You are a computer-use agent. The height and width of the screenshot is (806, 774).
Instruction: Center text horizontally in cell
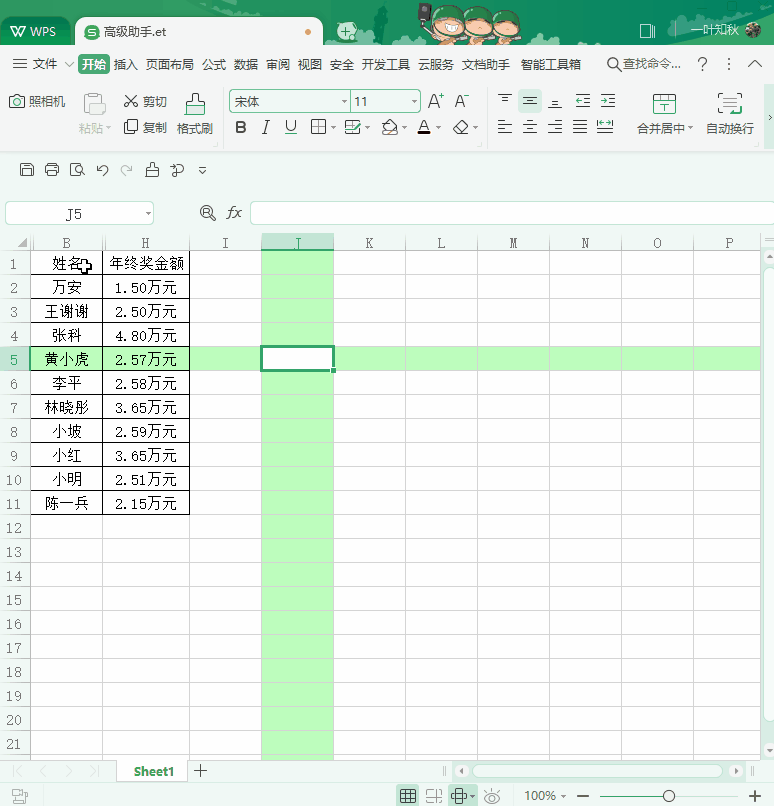coord(530,126)
